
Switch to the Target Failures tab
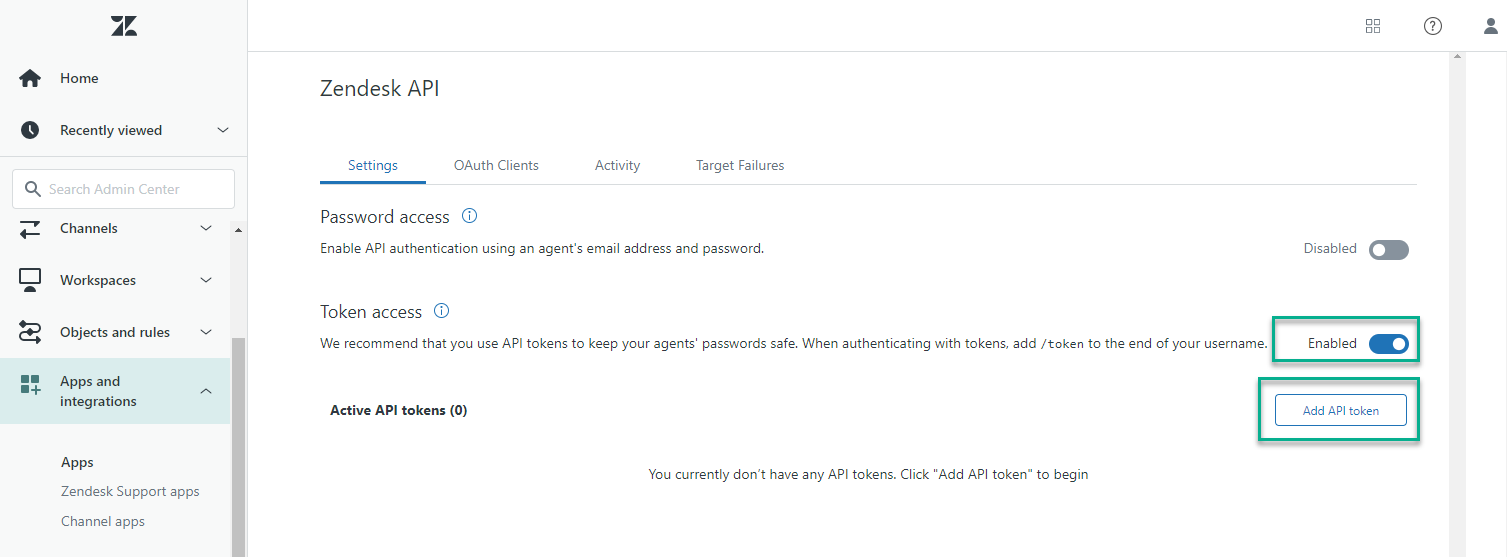740,165
